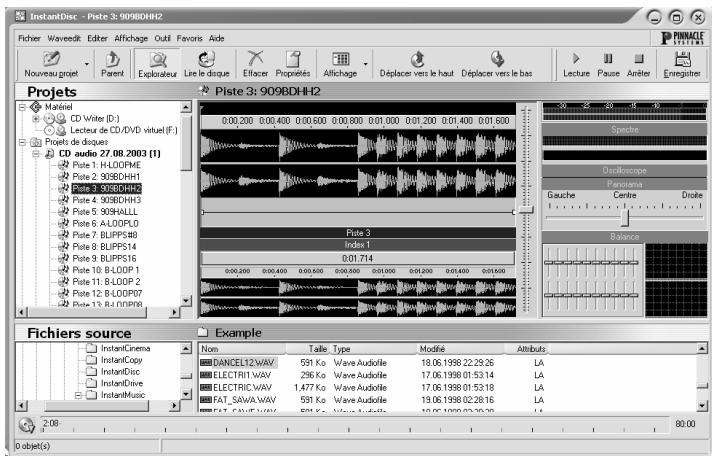Collapse the Matériel tree node
Screen dimensions: 712x456
(22, 107)
